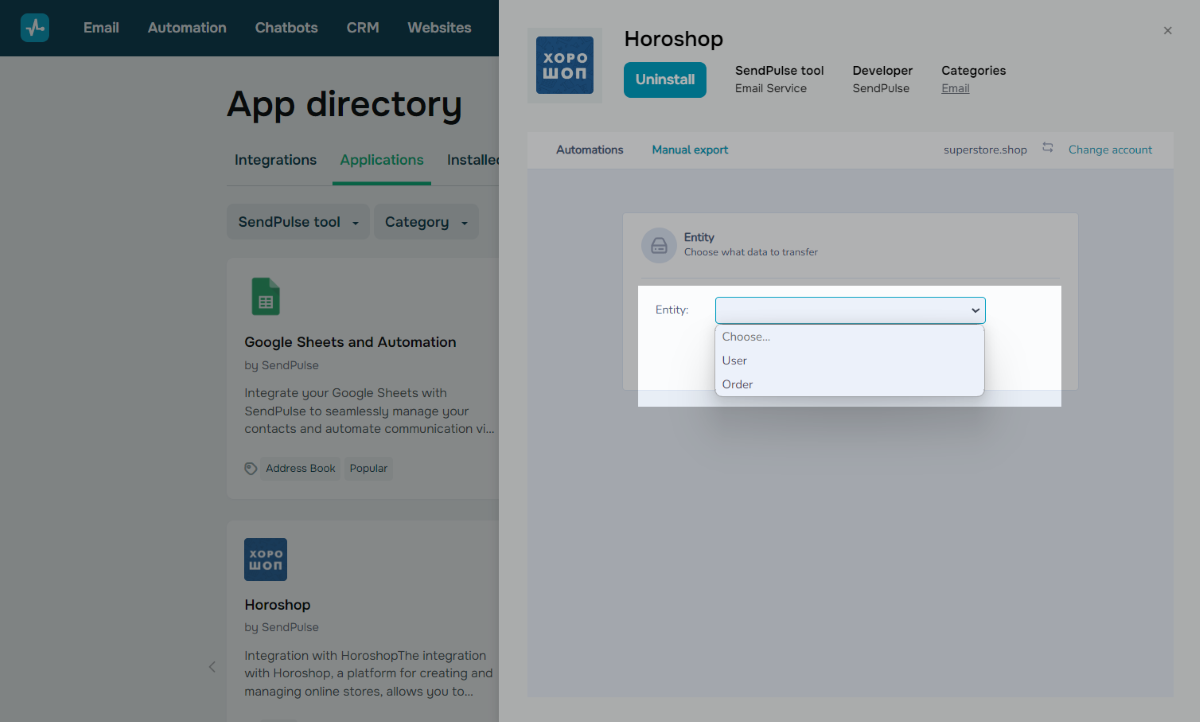Switch to the Automations tab in Horoshop

point(590,150)
